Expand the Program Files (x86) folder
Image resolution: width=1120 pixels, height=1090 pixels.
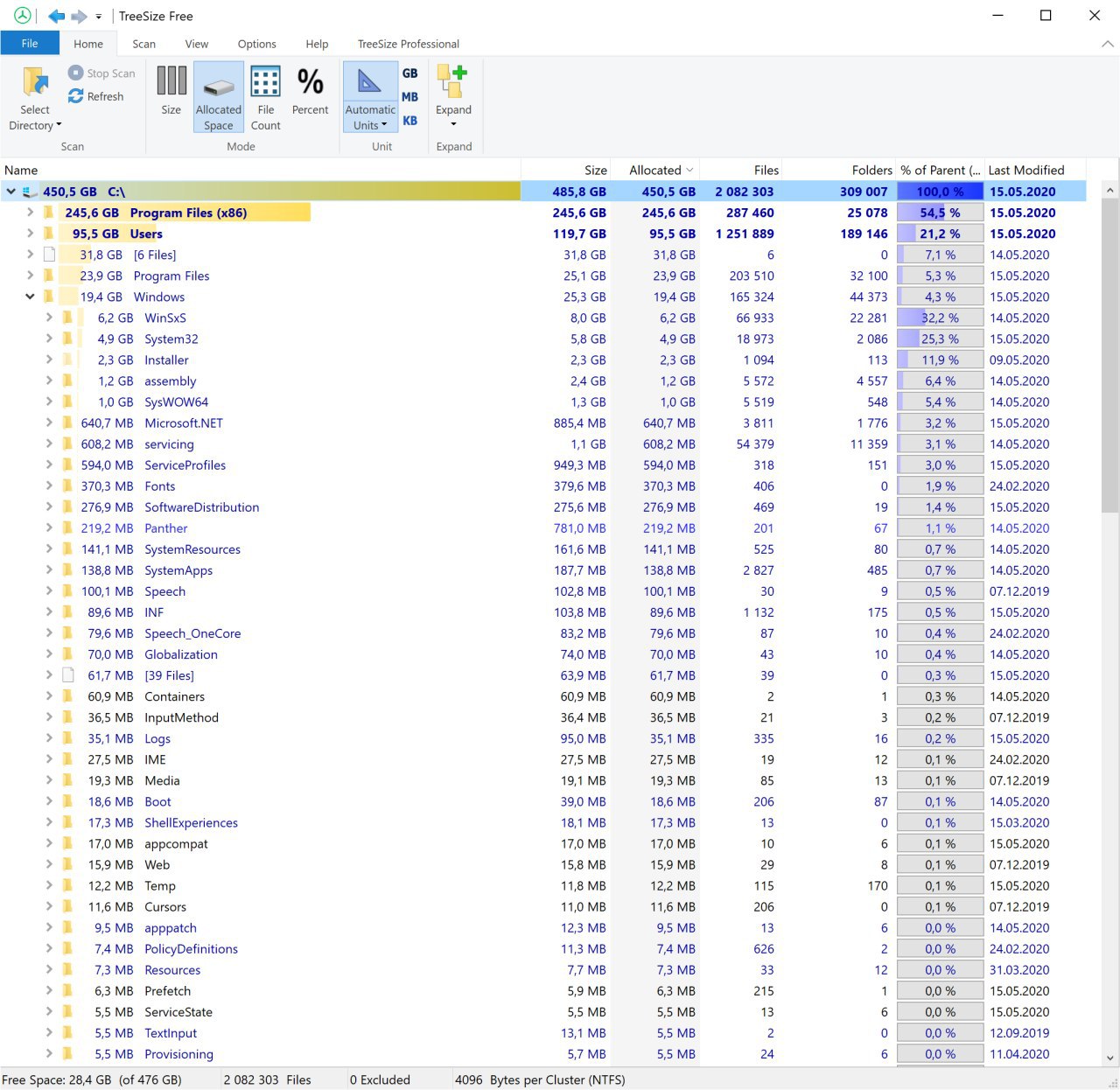click(x=30, y=213)
